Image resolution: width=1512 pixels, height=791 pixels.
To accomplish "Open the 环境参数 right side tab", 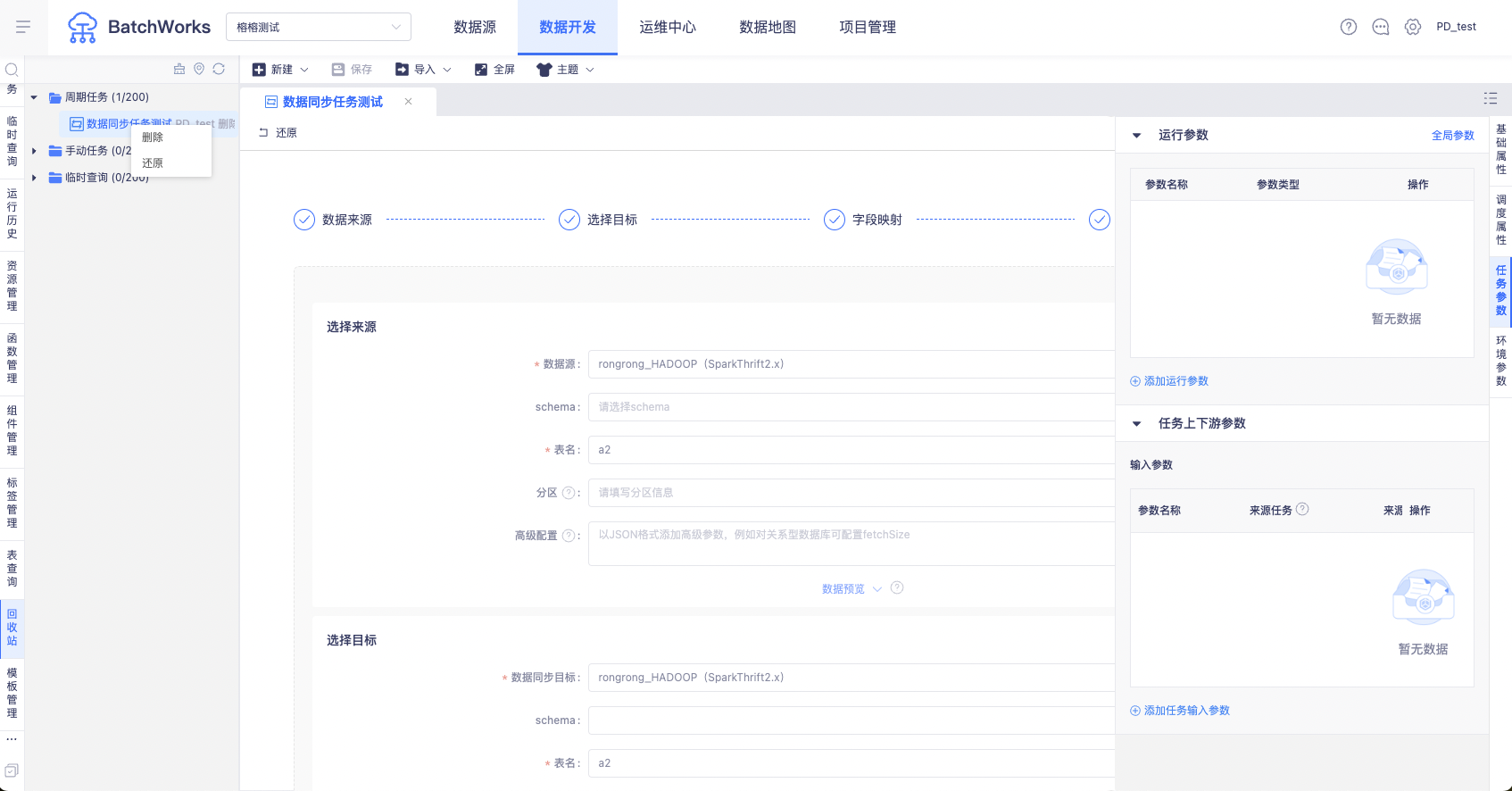I will 1501,361.
